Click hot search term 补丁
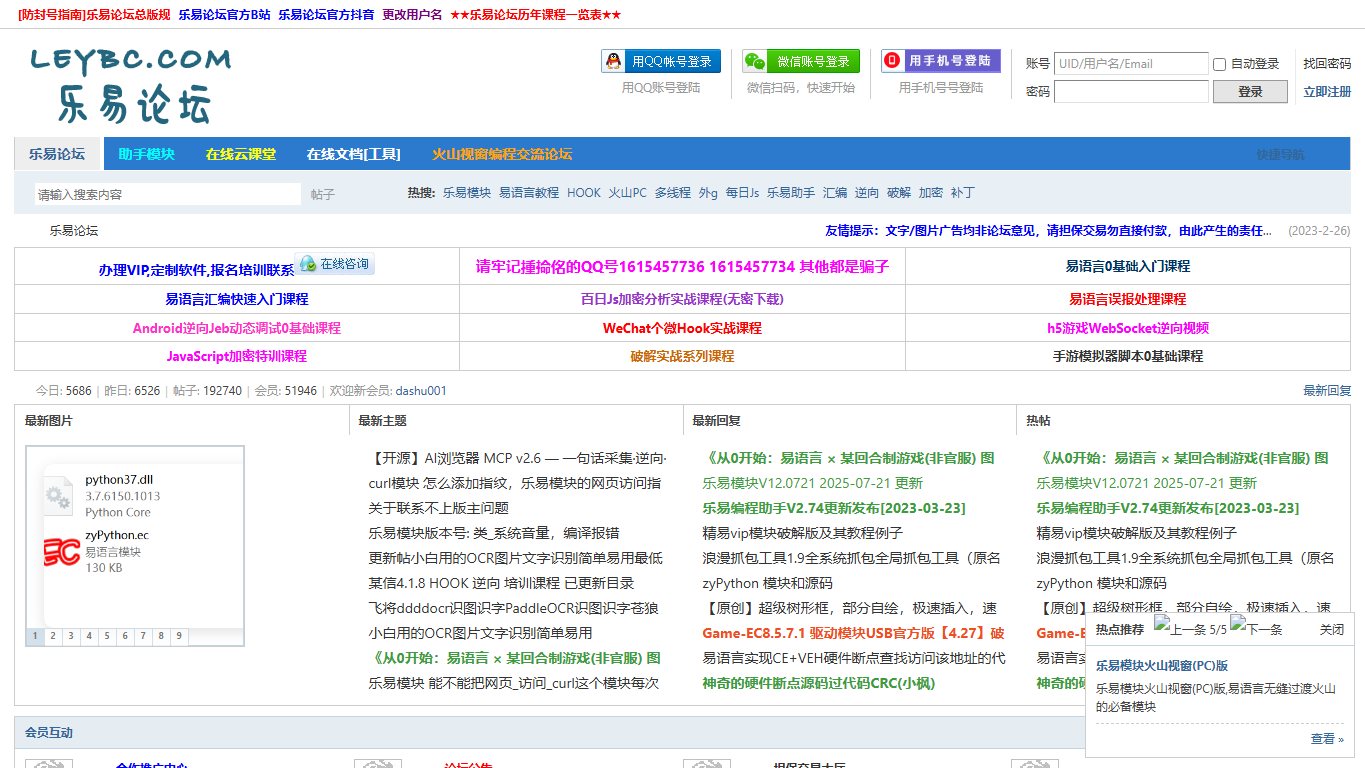 pos(962,193)
